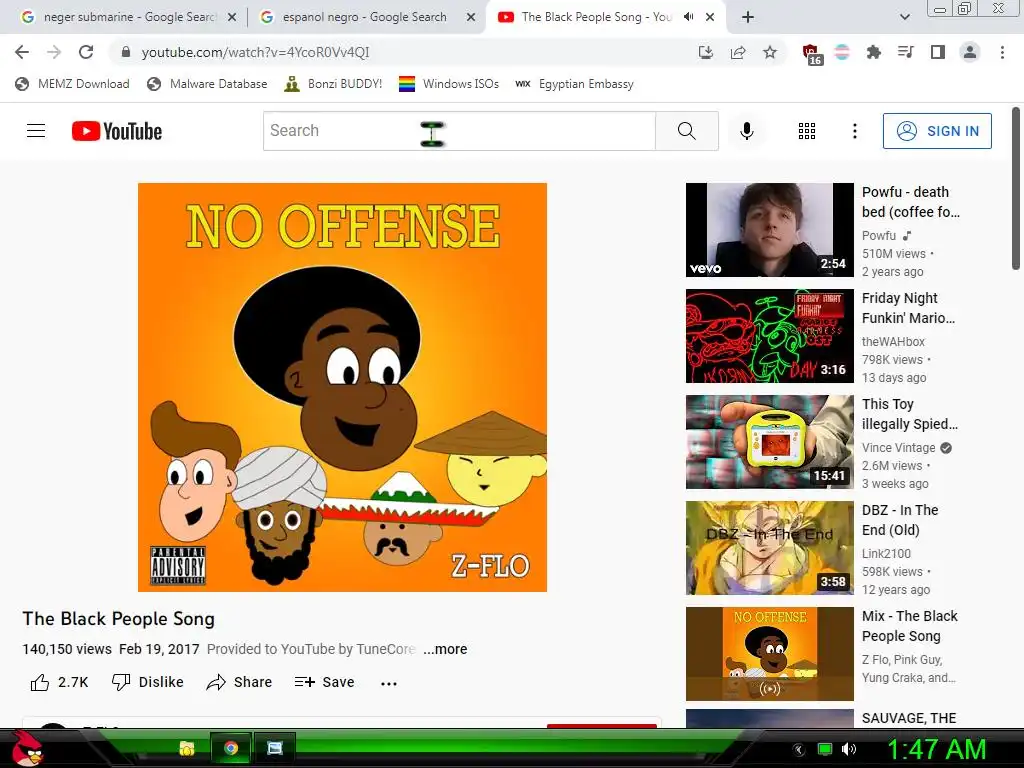This screenshot has width=1024, height=768.
Task: Click the 1:47 AM clock
Action: [x=936, y=749]
